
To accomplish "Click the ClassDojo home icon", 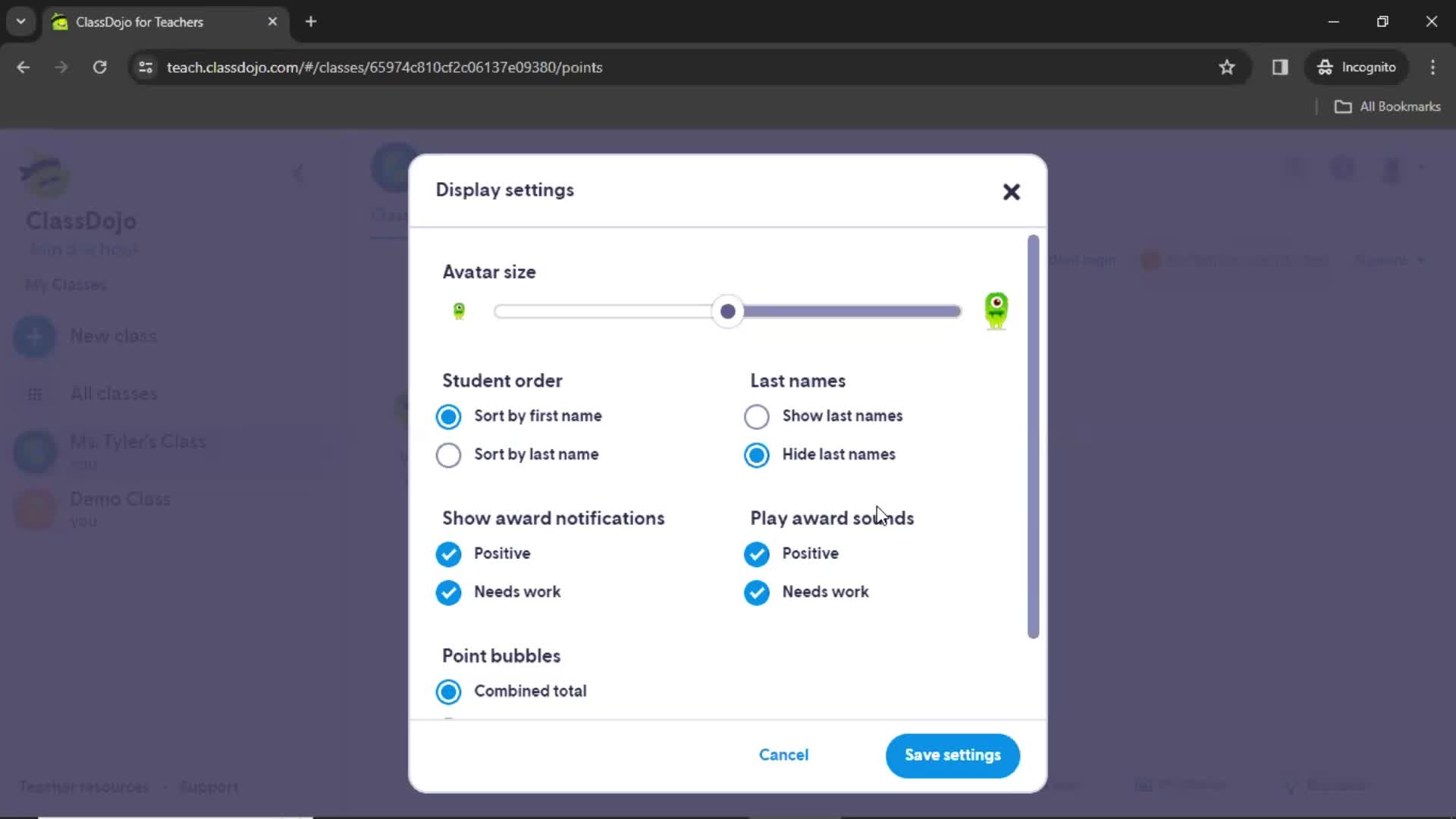I will pos(43,175).
